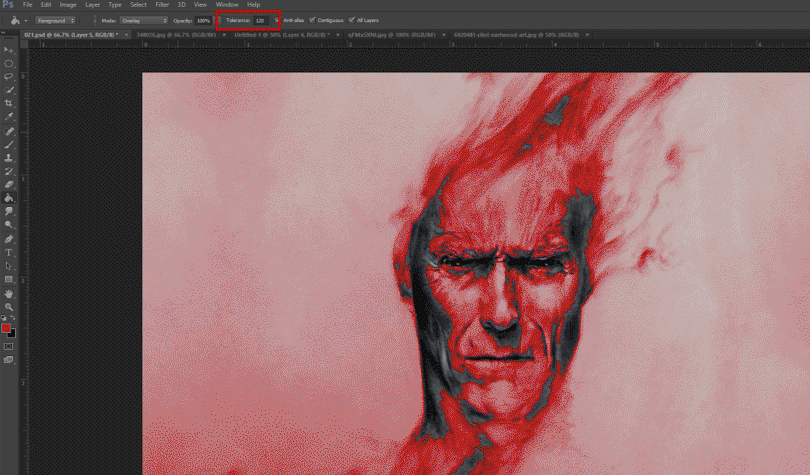810x475 pixels.
Task: Expand the toolbar double-arrow toggle
Action: [x=4, y=33]
